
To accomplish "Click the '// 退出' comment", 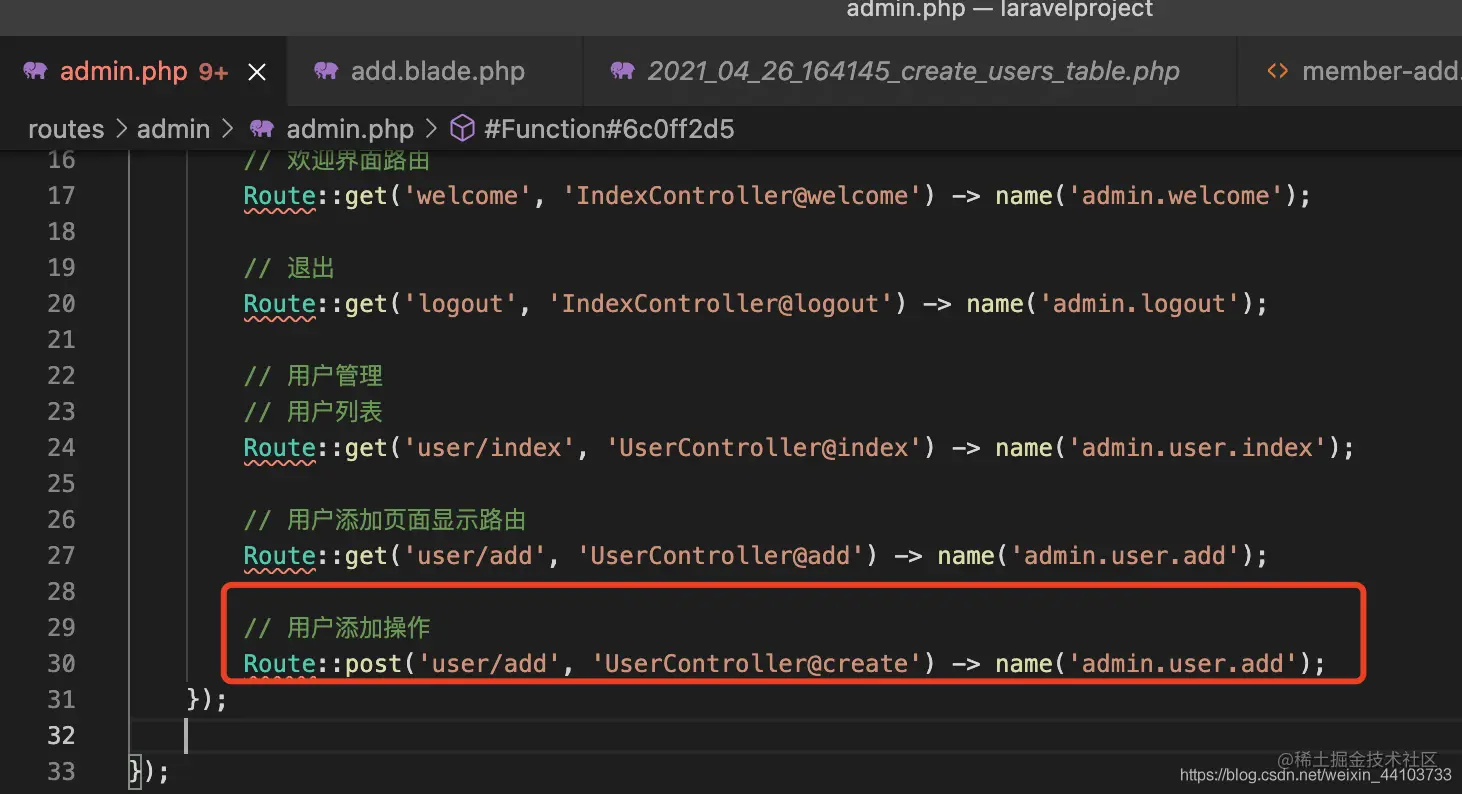I will pyautogui.click(x=289, y=268).
